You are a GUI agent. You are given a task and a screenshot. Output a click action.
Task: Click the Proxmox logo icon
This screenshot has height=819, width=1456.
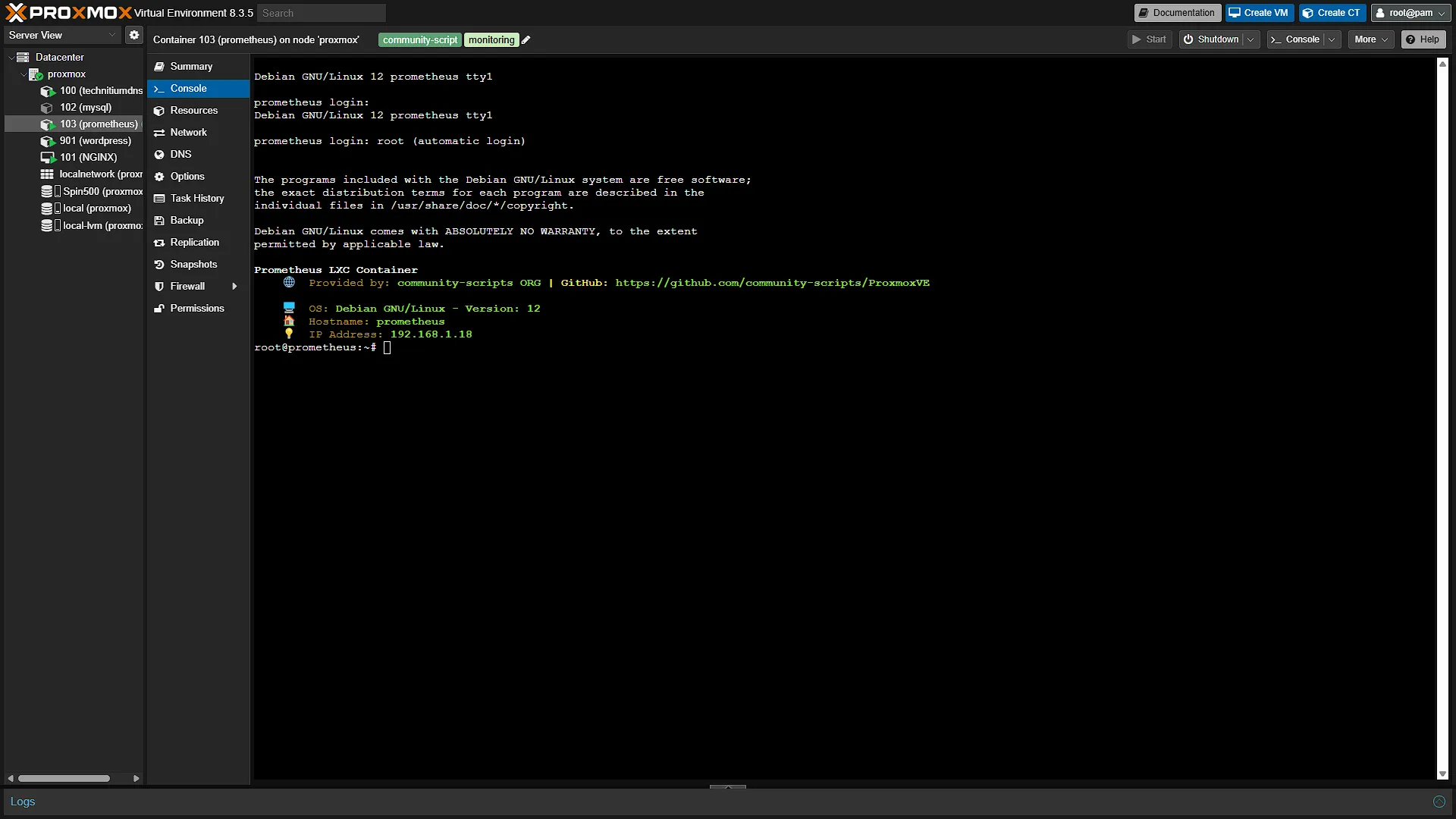click(x=16, y=12)
